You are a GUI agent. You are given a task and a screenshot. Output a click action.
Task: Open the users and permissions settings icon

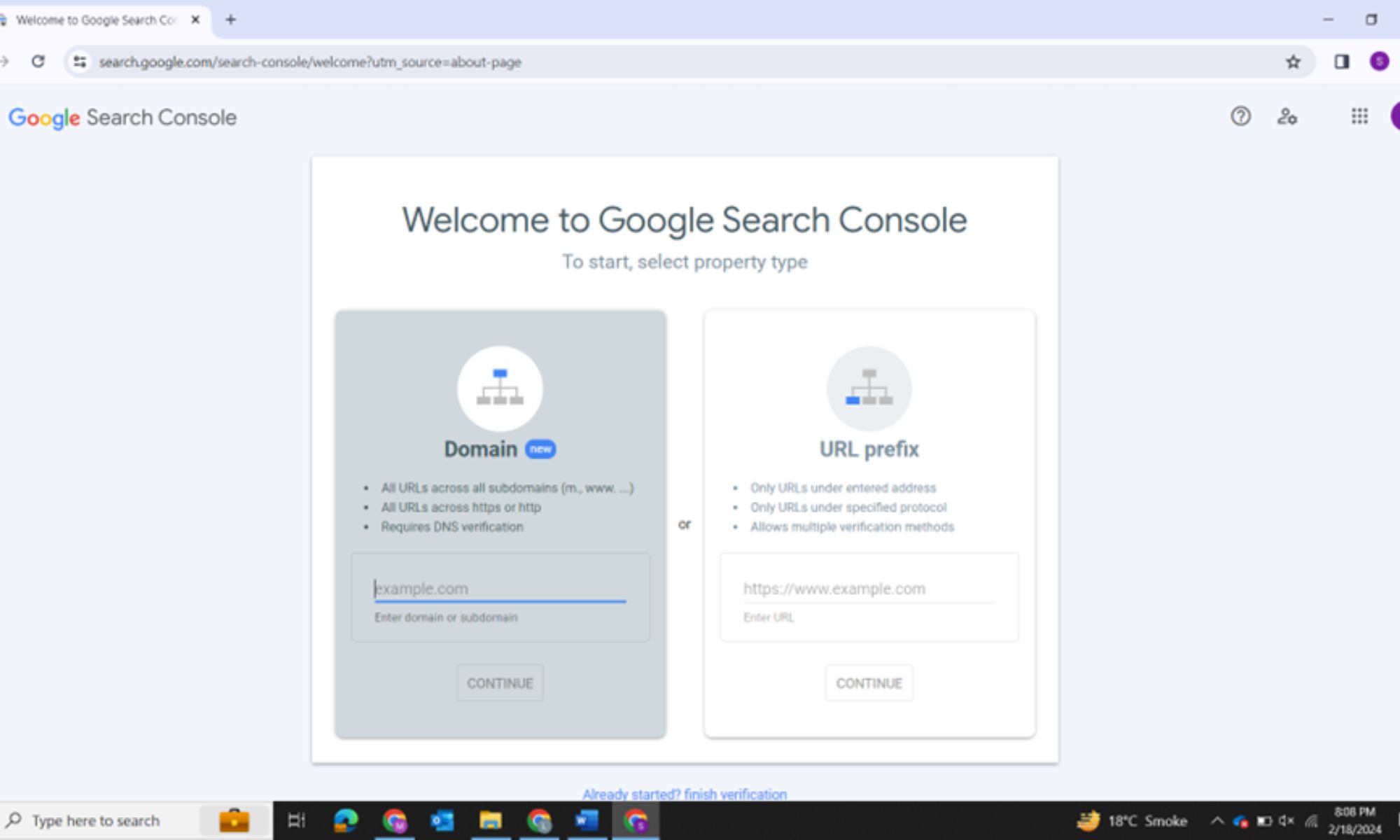(1287, 116)
